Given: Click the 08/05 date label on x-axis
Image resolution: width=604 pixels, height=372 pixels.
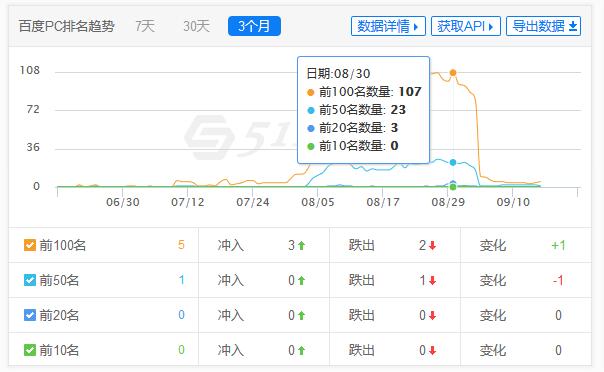Looking at the screenshot, I should (318, 202).
